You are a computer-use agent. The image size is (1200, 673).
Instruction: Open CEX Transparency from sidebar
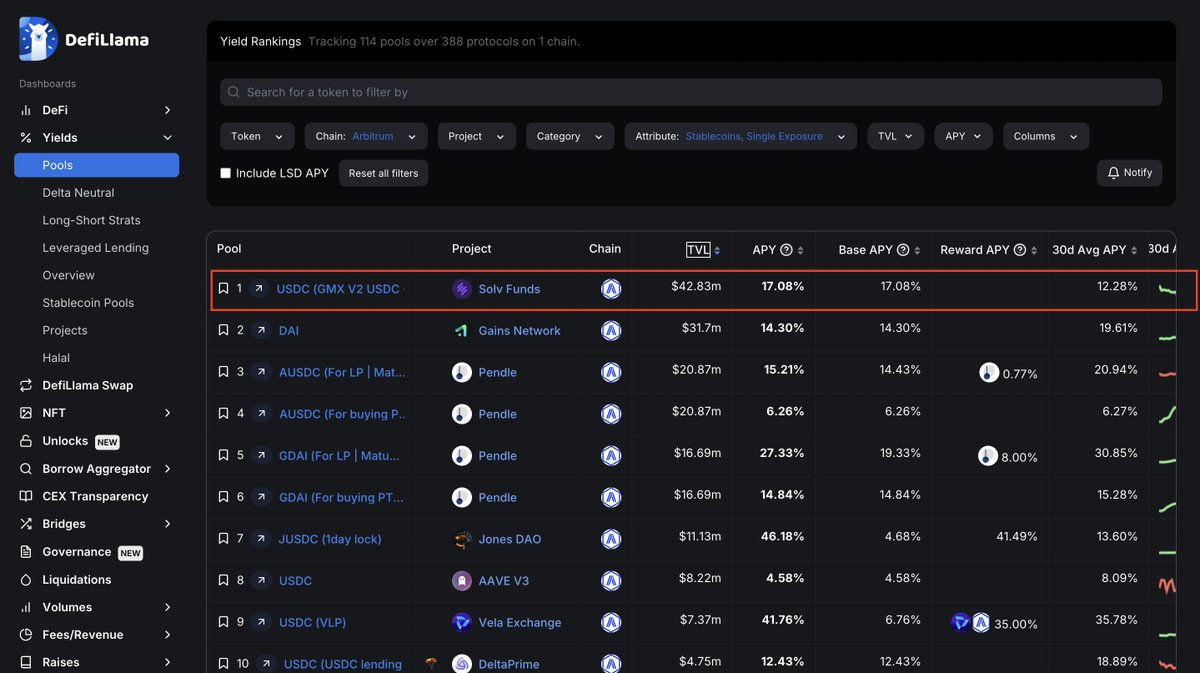pos(95,496)
